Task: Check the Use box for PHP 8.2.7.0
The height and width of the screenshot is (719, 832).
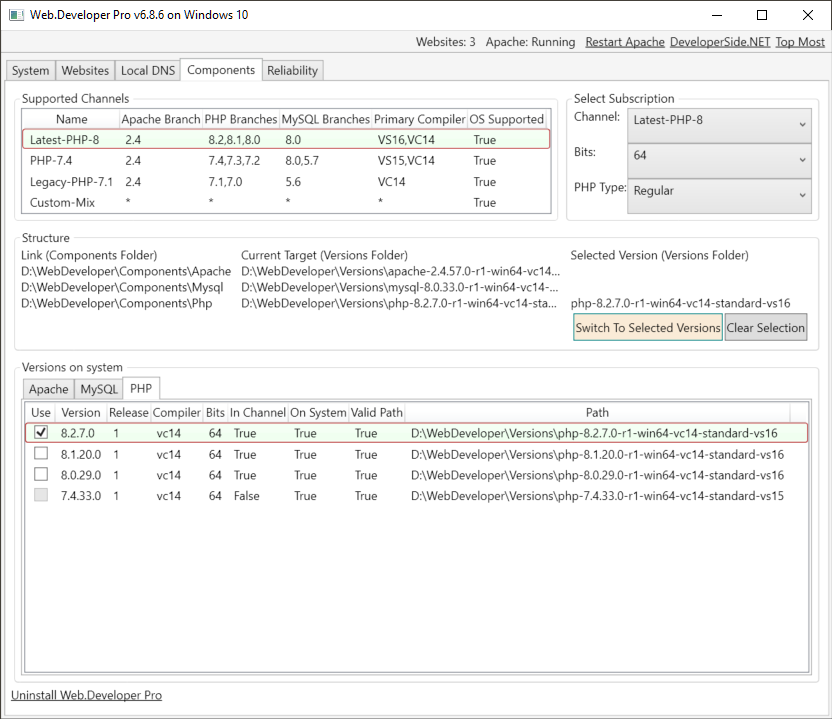Action: (41, 432)
